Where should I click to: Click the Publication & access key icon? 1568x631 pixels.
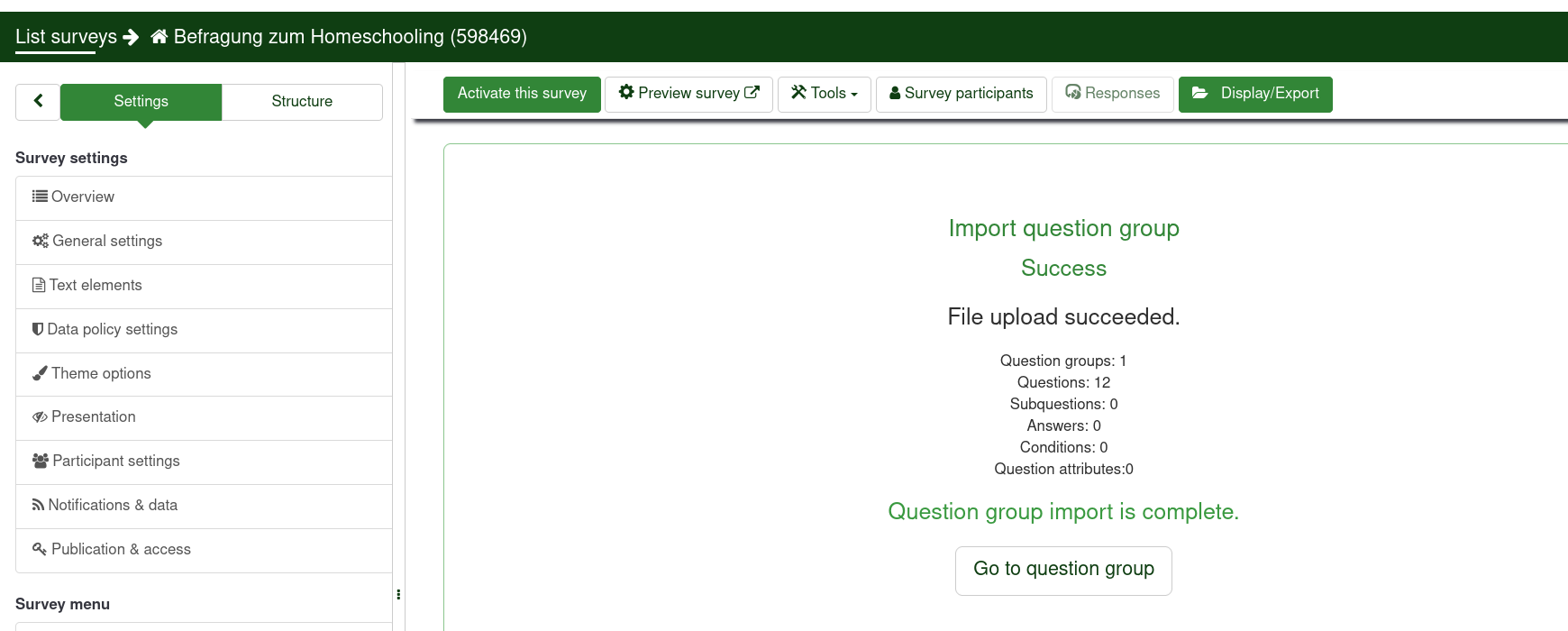40,549
